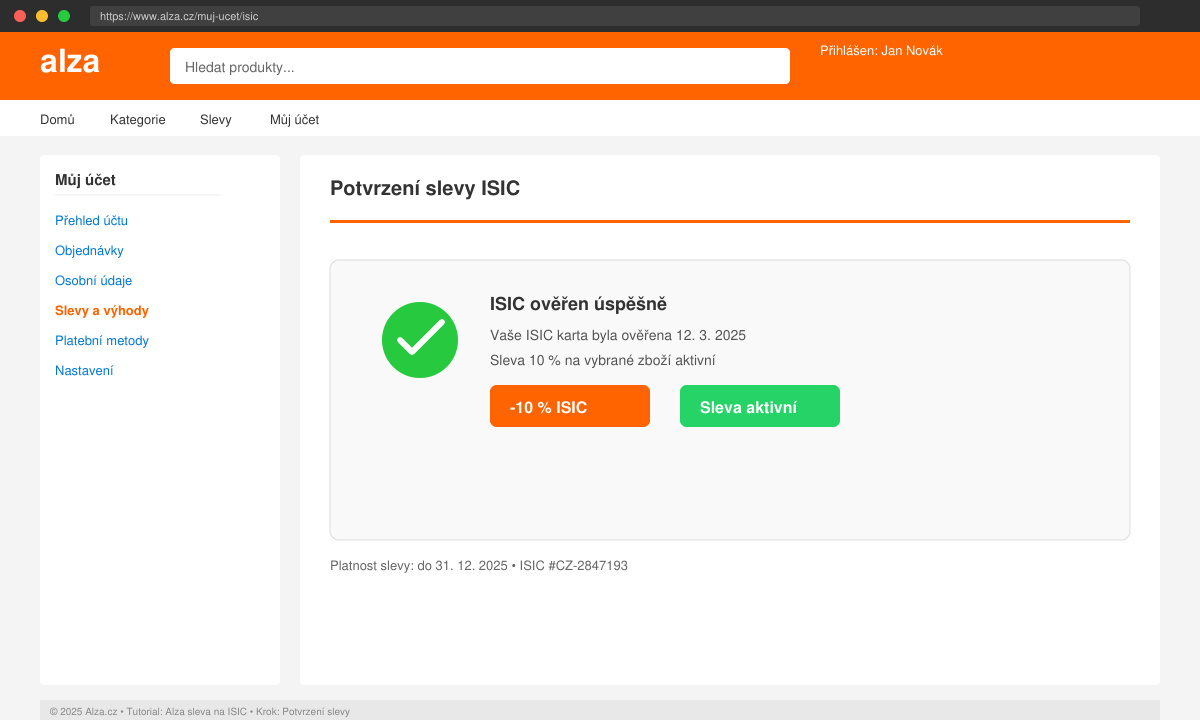Click the ISIC ověřen úspěšně title
This screenshot has width=1200, height=720.
[x=578, y=304]
